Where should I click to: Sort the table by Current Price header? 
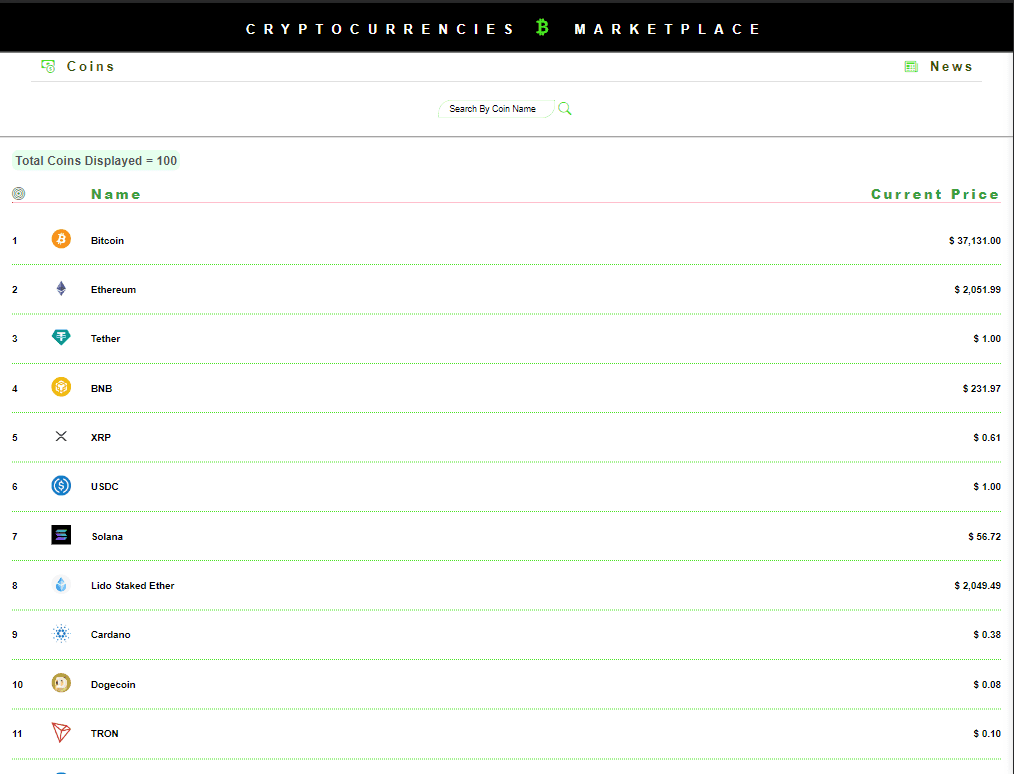click(x=934, y=194)
